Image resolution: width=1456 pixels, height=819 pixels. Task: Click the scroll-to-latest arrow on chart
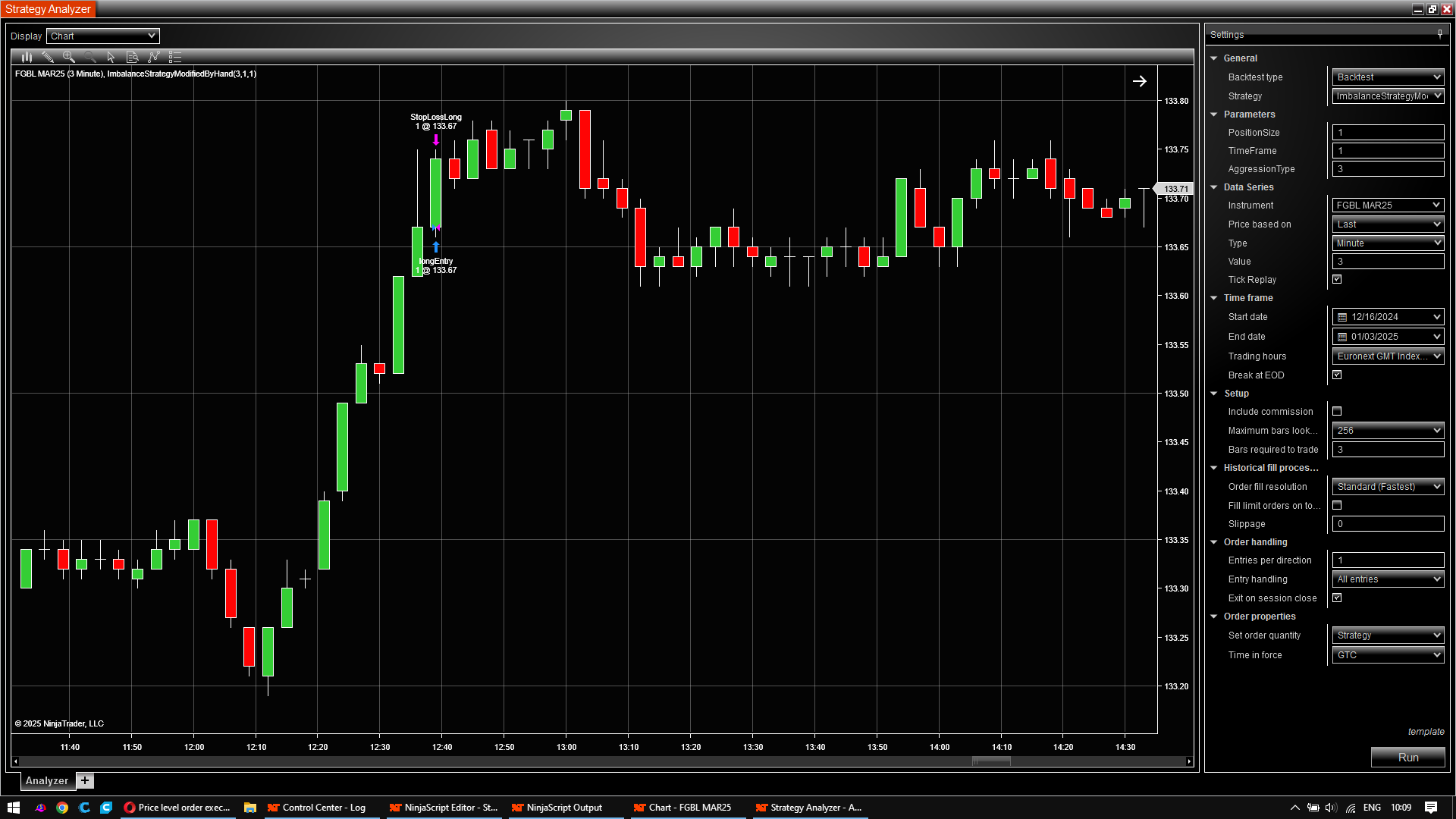pos(1139,81)
